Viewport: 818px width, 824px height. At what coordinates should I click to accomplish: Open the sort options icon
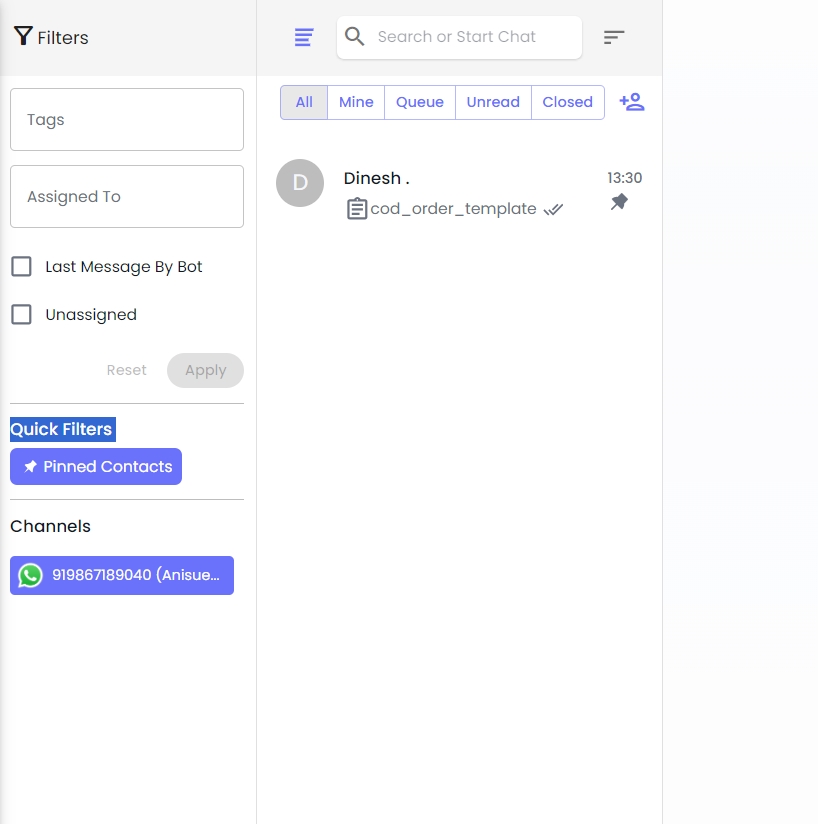tap(614, 37)
